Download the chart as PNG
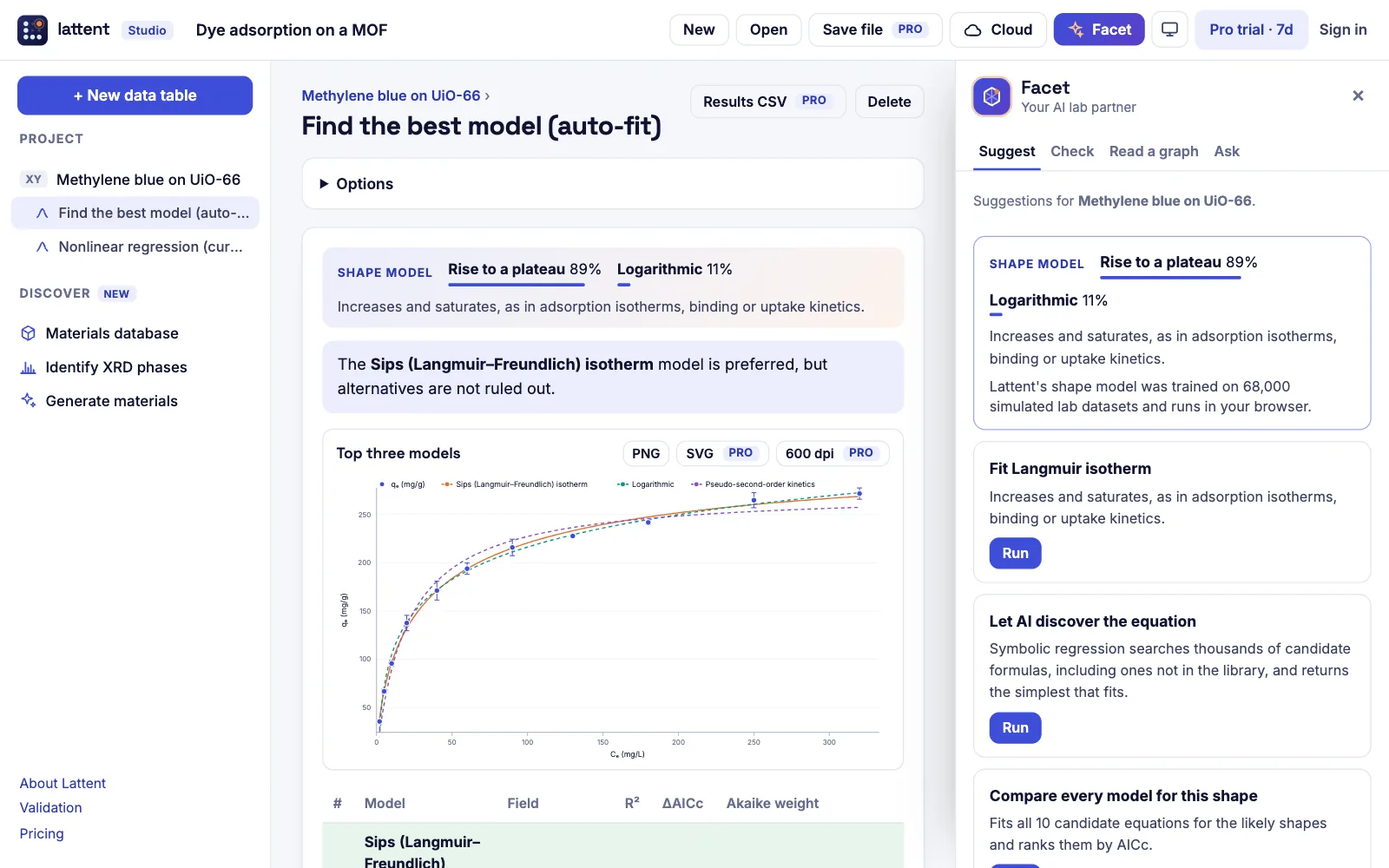This screenshot has width=1389, height=868. coord(646,453)
